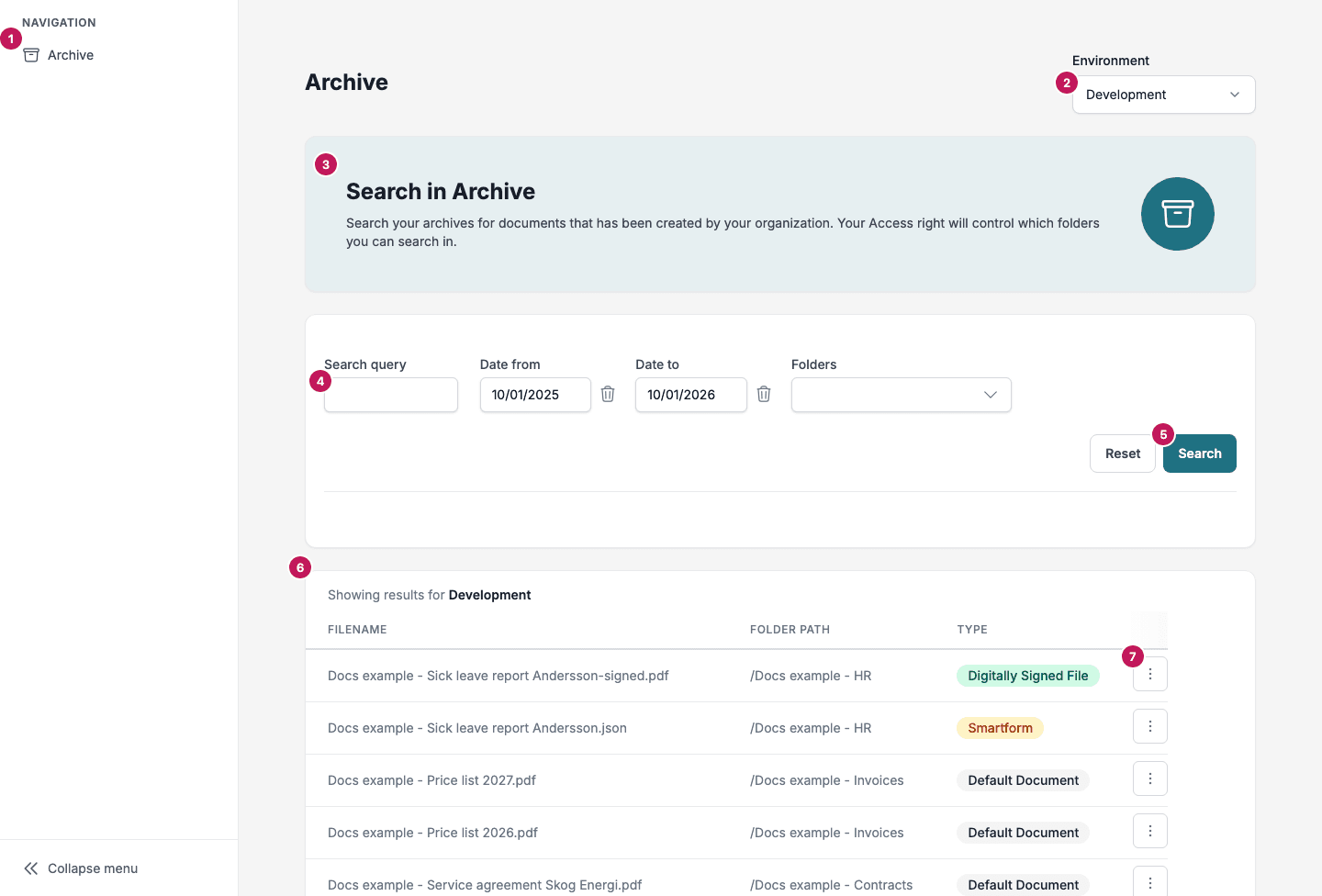Click the TYPE column header
This screenshot has height=896, width=1322.
pyautogui.click(x=972, y=630)
